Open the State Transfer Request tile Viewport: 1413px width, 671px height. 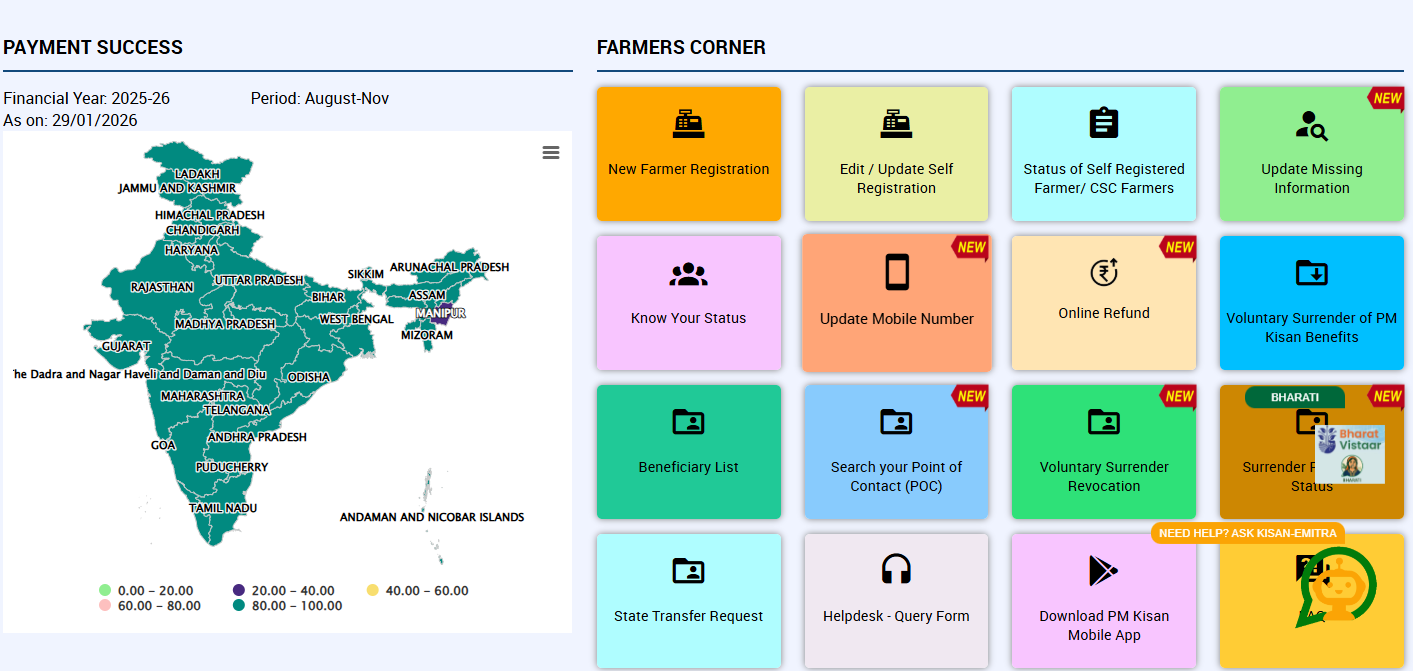point(688,601)
